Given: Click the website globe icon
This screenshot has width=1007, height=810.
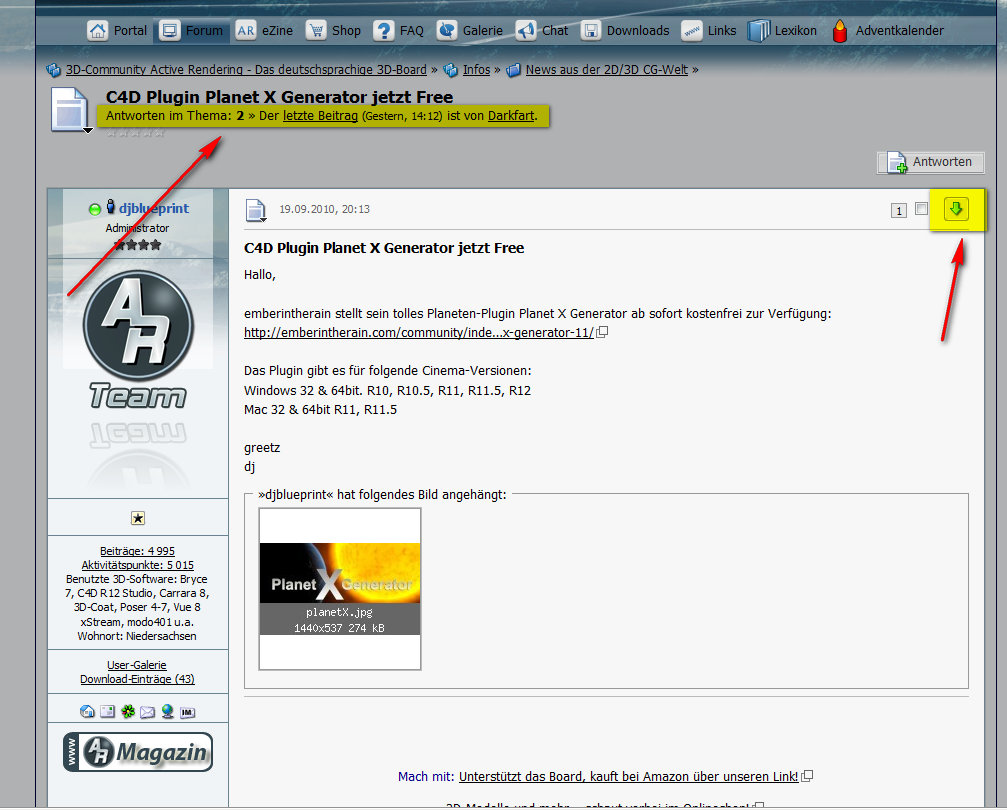Looking at the screenshot, I should click(168, 711).
